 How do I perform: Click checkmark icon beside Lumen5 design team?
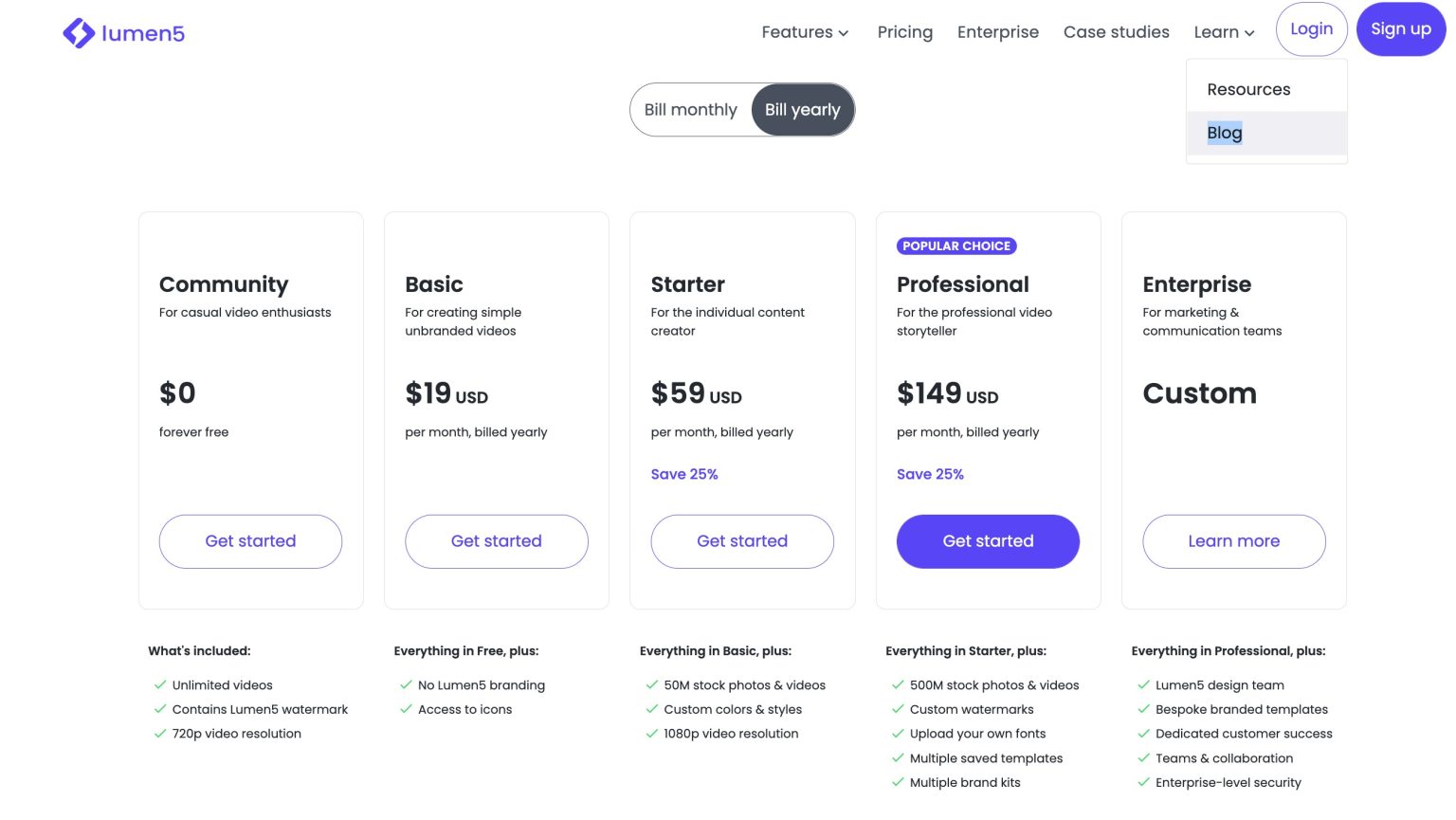1143,684
